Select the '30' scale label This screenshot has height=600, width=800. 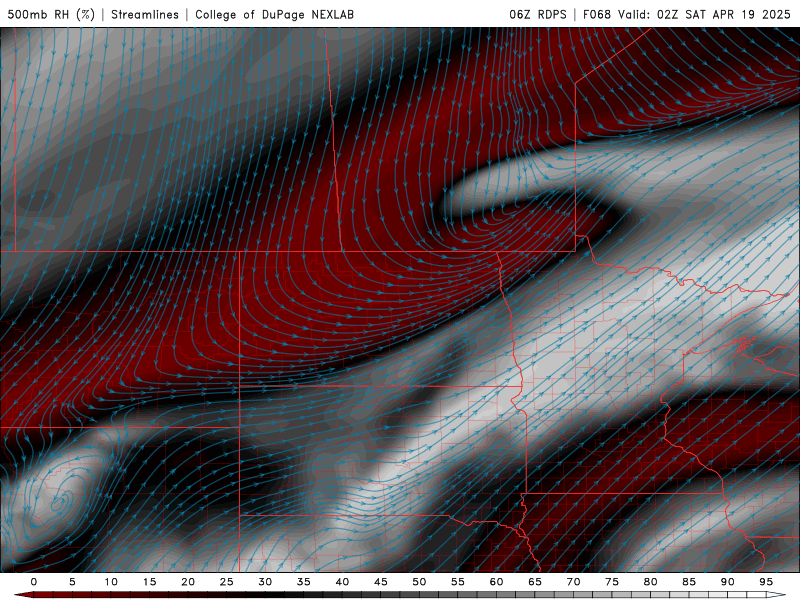coord(265,582)
